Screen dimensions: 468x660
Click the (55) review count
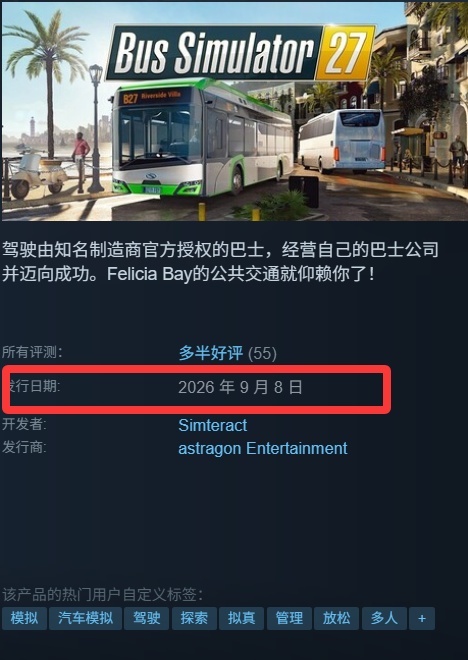262,354
